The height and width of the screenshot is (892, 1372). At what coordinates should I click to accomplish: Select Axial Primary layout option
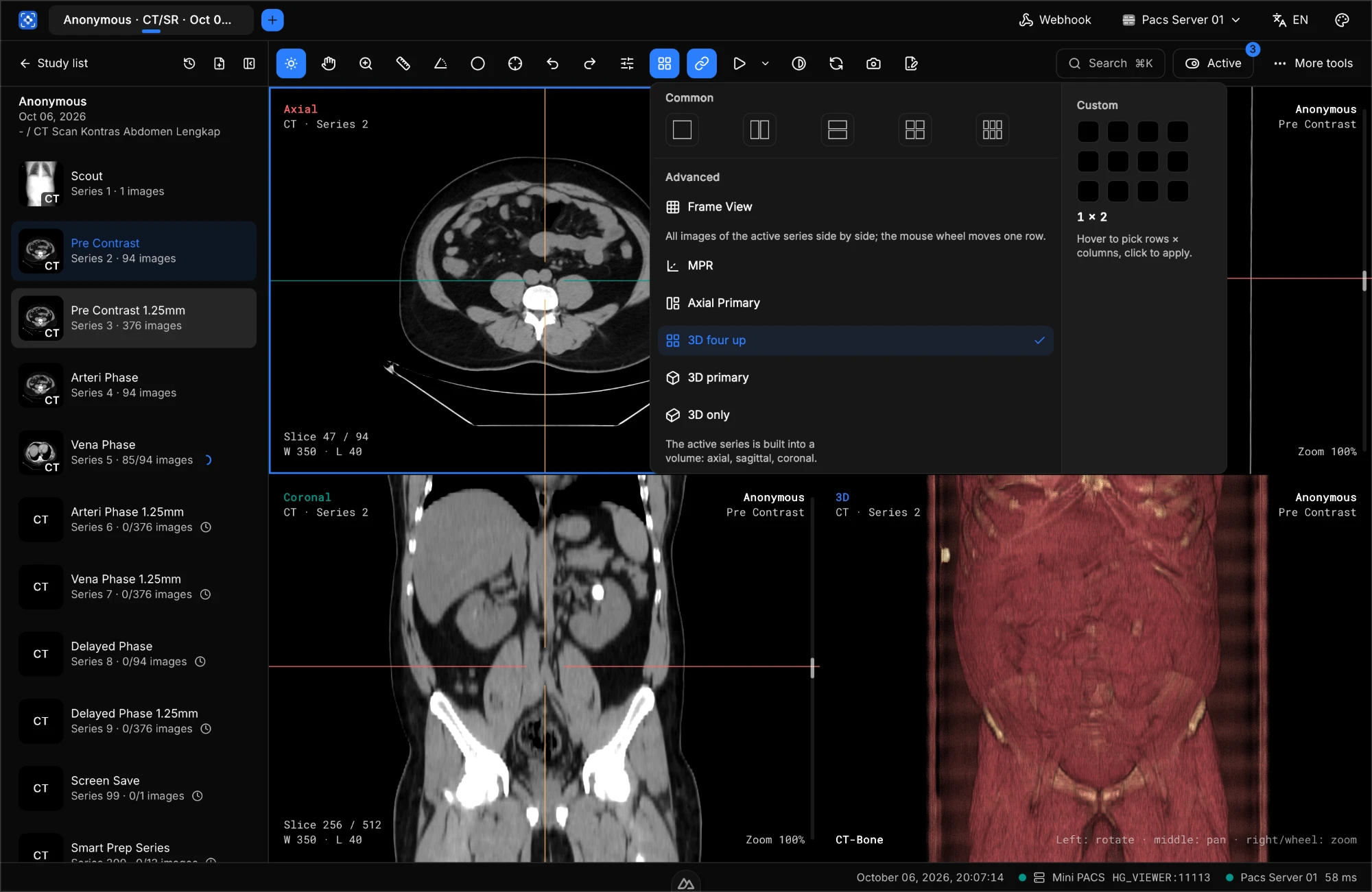[x=855, y=303]
